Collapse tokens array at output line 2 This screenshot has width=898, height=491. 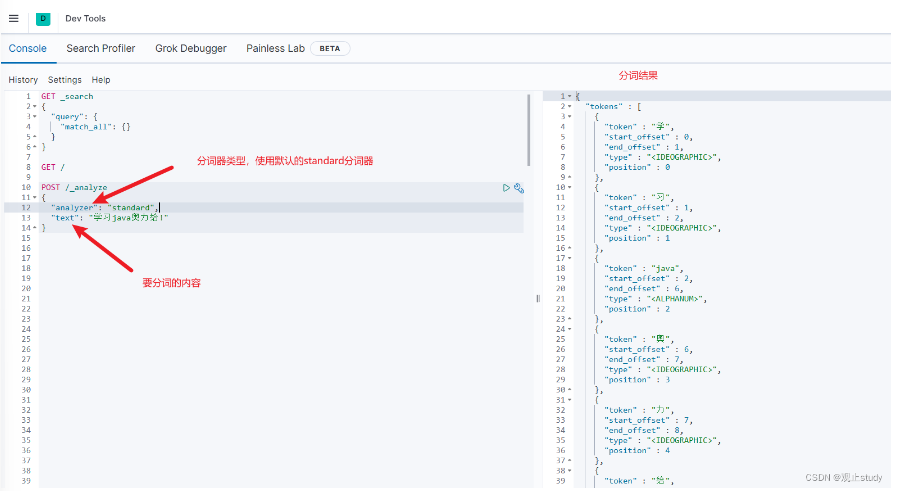tap(569, 106)
